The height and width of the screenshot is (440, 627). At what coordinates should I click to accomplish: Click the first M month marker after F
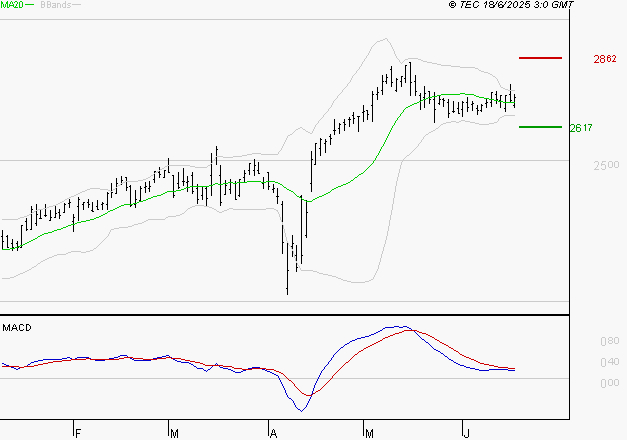[x=174, y=434]
